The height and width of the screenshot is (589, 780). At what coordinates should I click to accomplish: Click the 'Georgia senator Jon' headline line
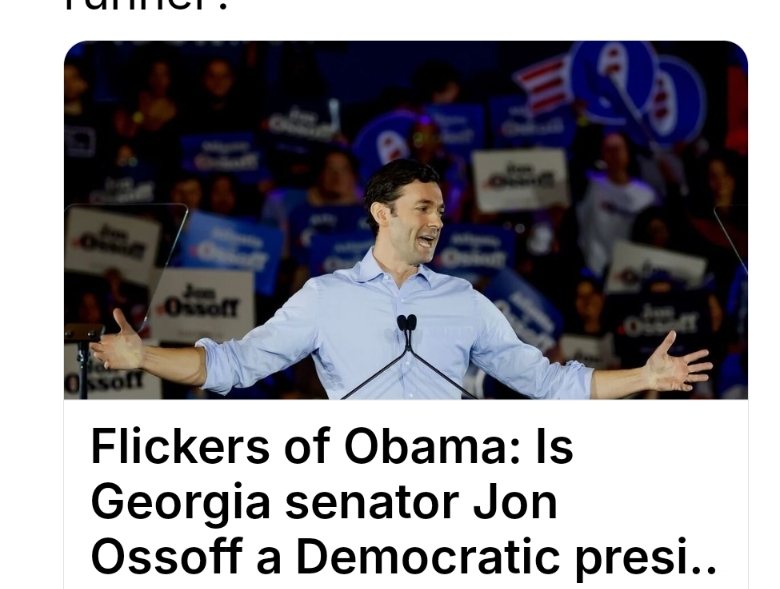(x=324, y=502)
